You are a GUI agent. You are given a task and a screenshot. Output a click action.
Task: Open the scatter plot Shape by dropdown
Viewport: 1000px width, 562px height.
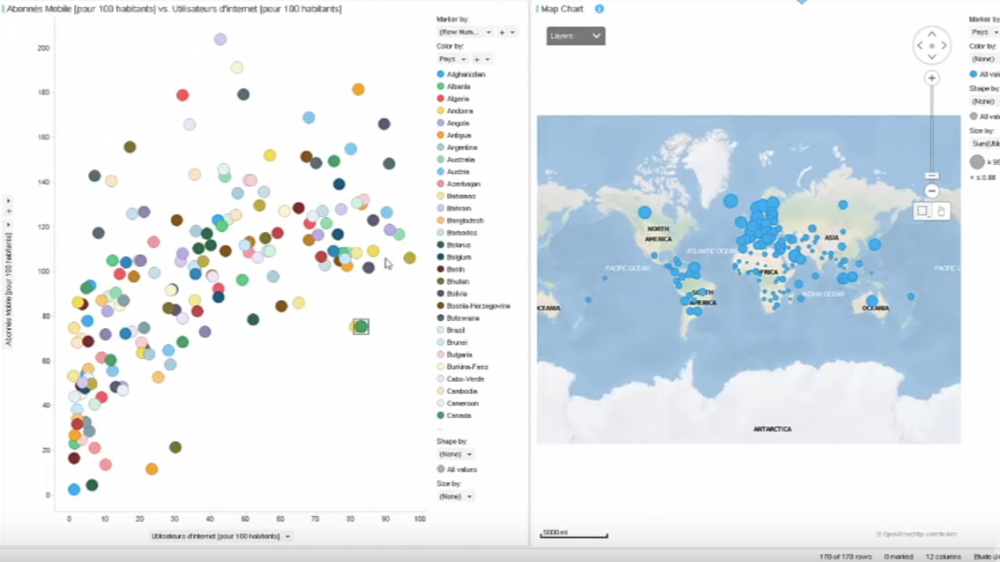[455, 454]
